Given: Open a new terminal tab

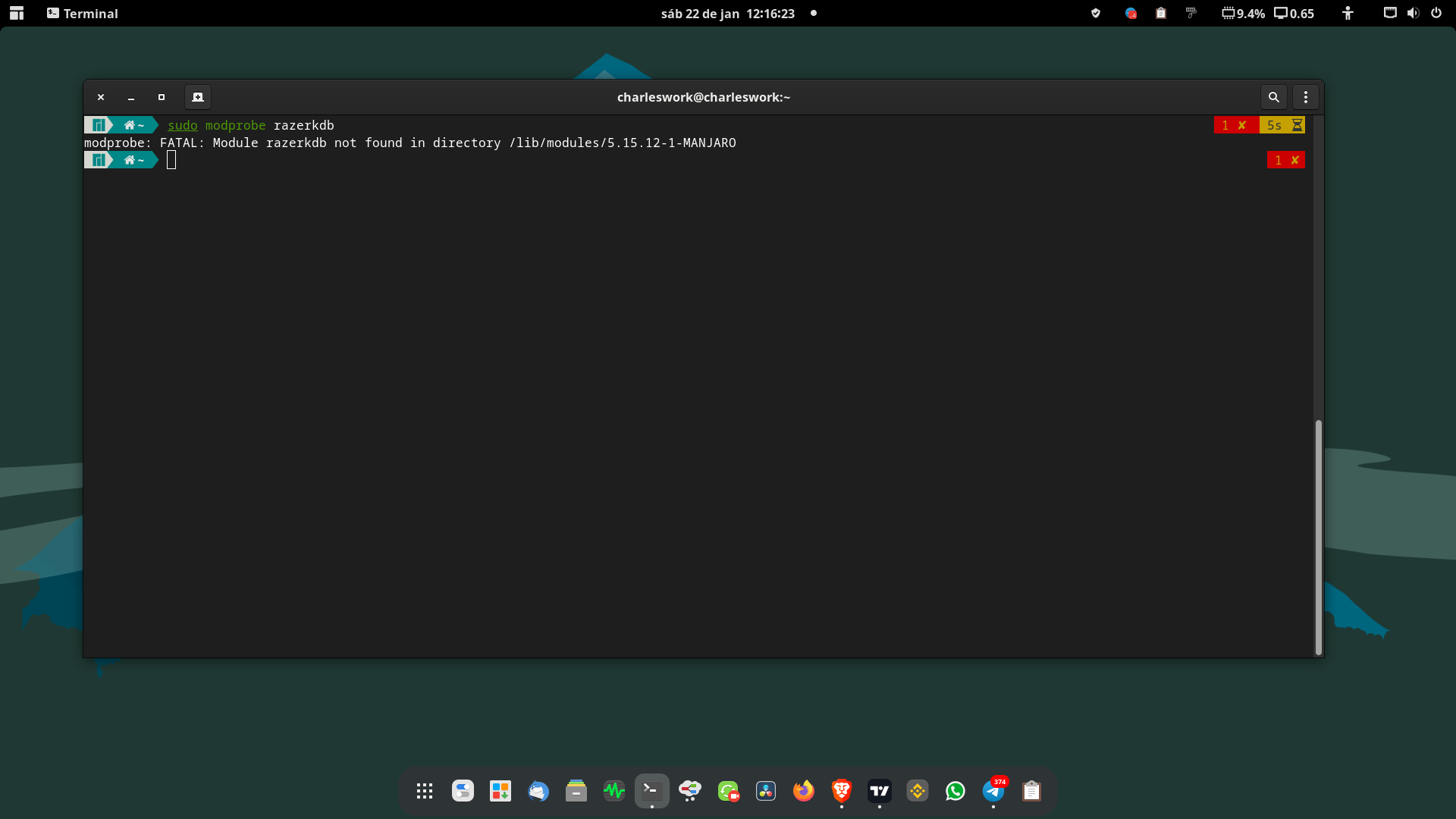Looking at the screenshot, I should coord(198,97).
